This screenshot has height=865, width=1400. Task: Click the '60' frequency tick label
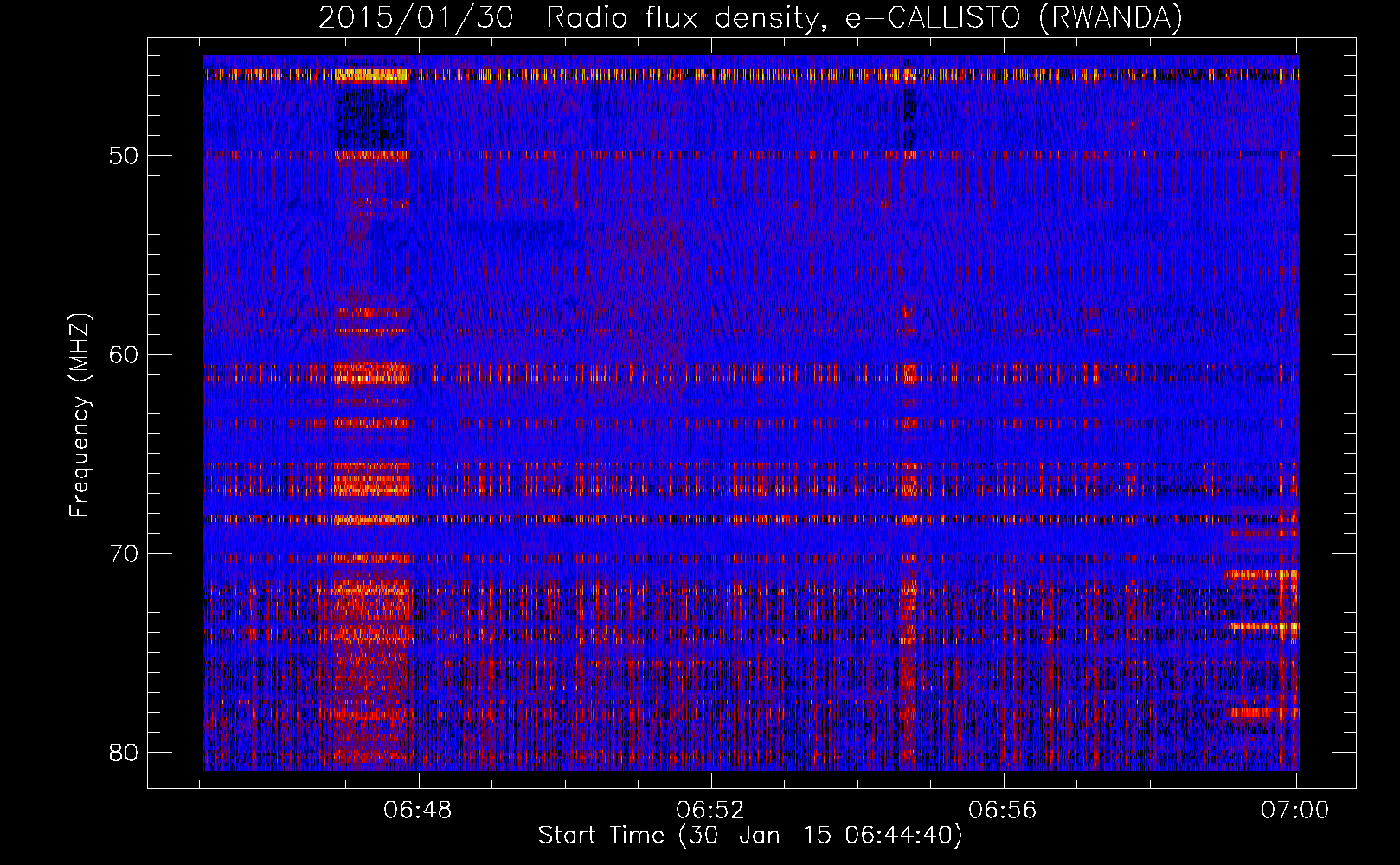point(124,355)
